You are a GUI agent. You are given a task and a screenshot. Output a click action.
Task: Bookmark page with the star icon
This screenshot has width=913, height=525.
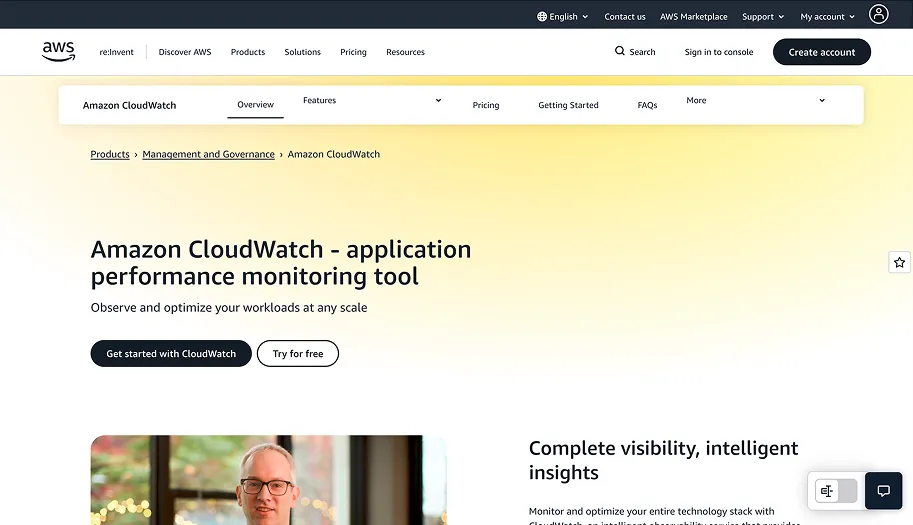tap(900, 262)
